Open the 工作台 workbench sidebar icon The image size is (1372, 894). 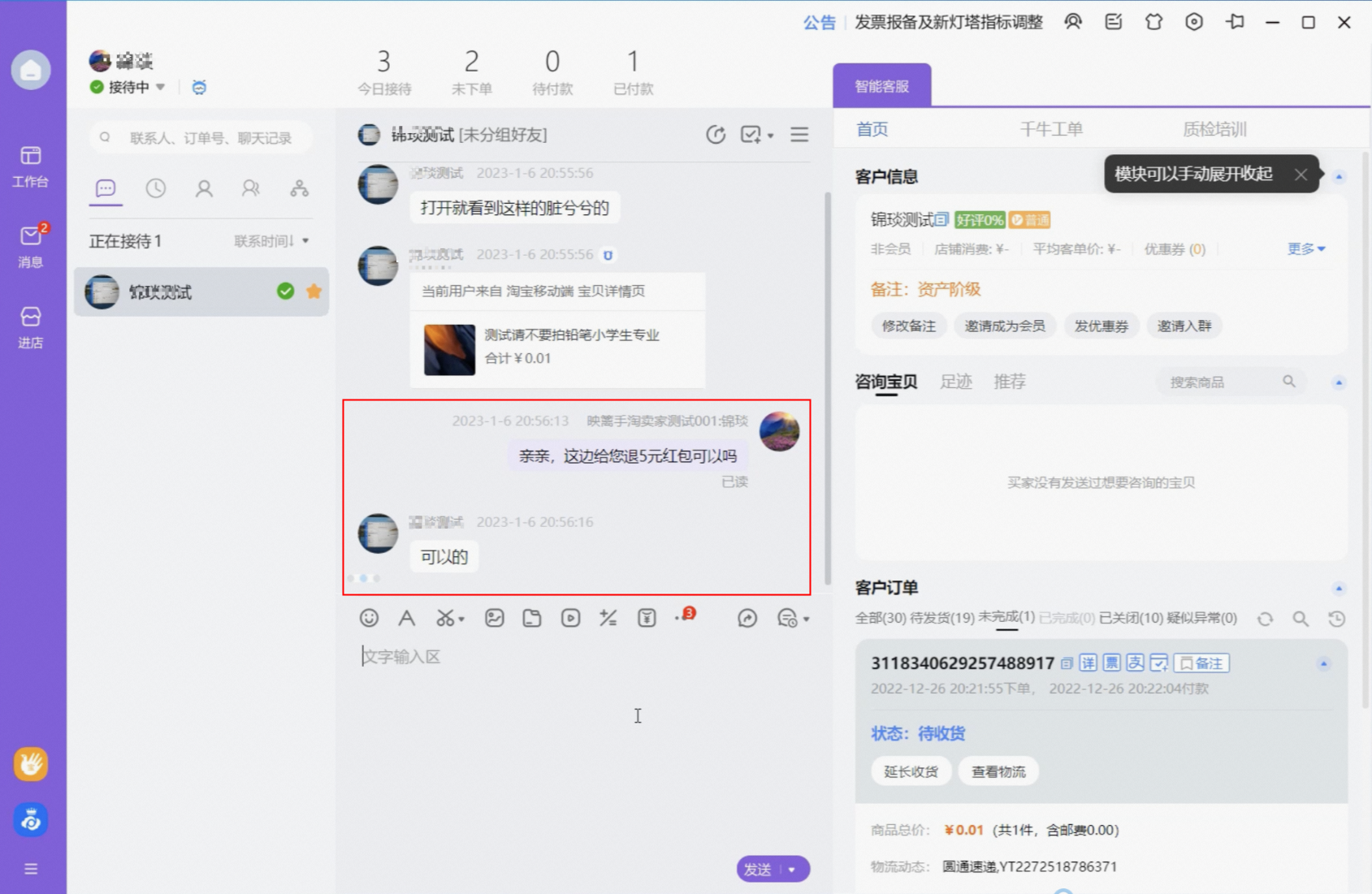30,166
